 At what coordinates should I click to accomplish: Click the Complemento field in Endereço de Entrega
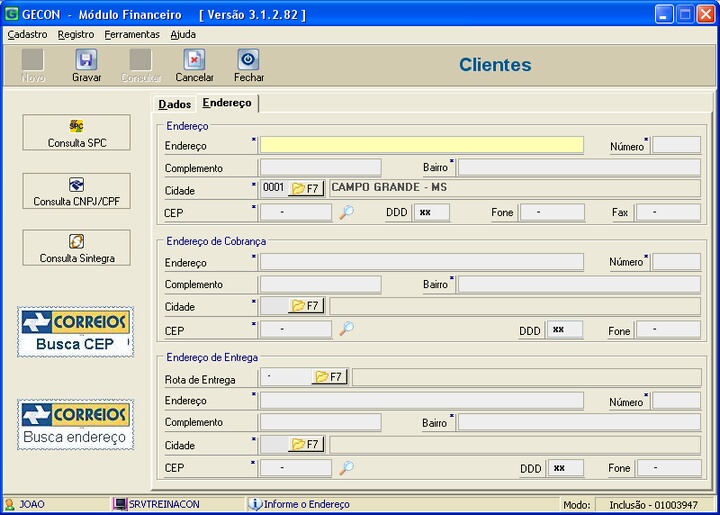321,422
